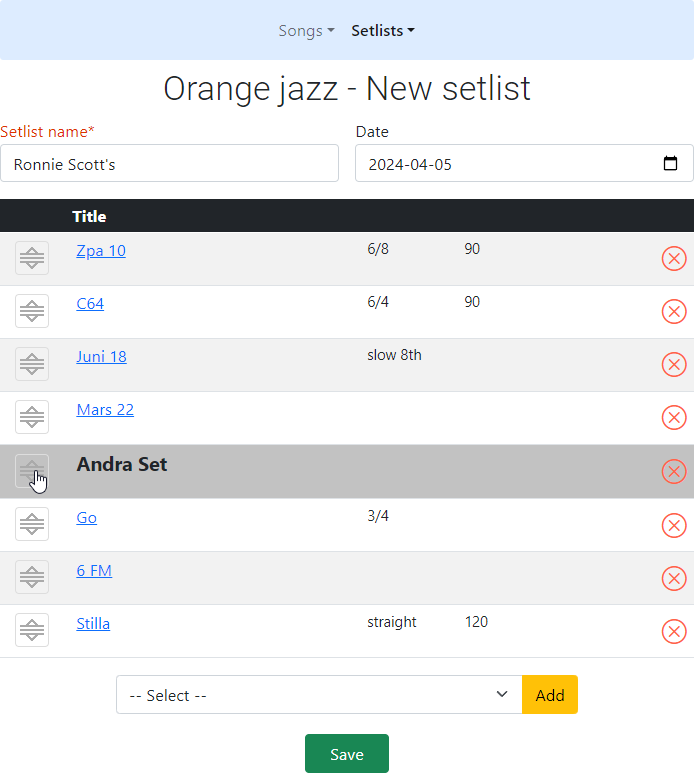Open the 6 FM song link
Image resolution: width=694 pixels, height=773 pixels.
tap(94, 571)
